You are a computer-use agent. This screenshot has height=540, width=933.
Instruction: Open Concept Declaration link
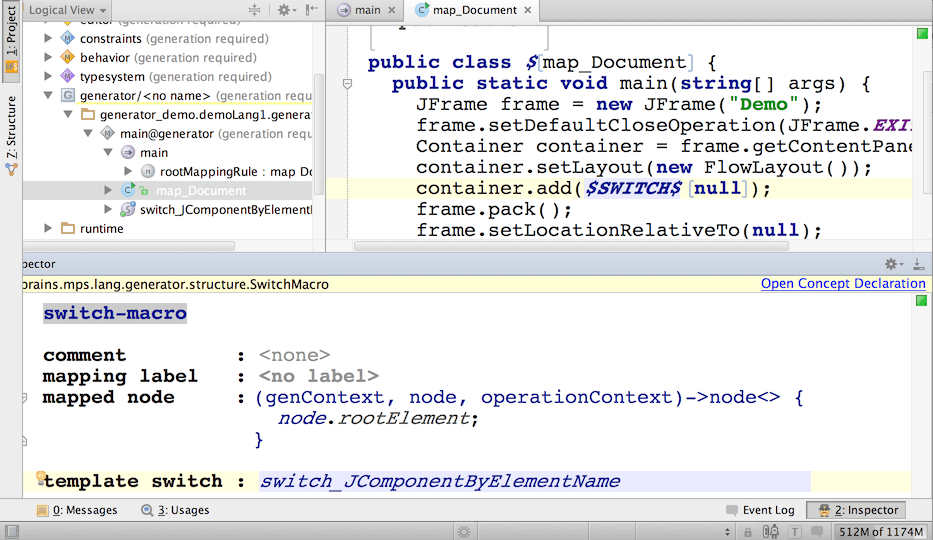pyautogui.click(x=843, y=284)
